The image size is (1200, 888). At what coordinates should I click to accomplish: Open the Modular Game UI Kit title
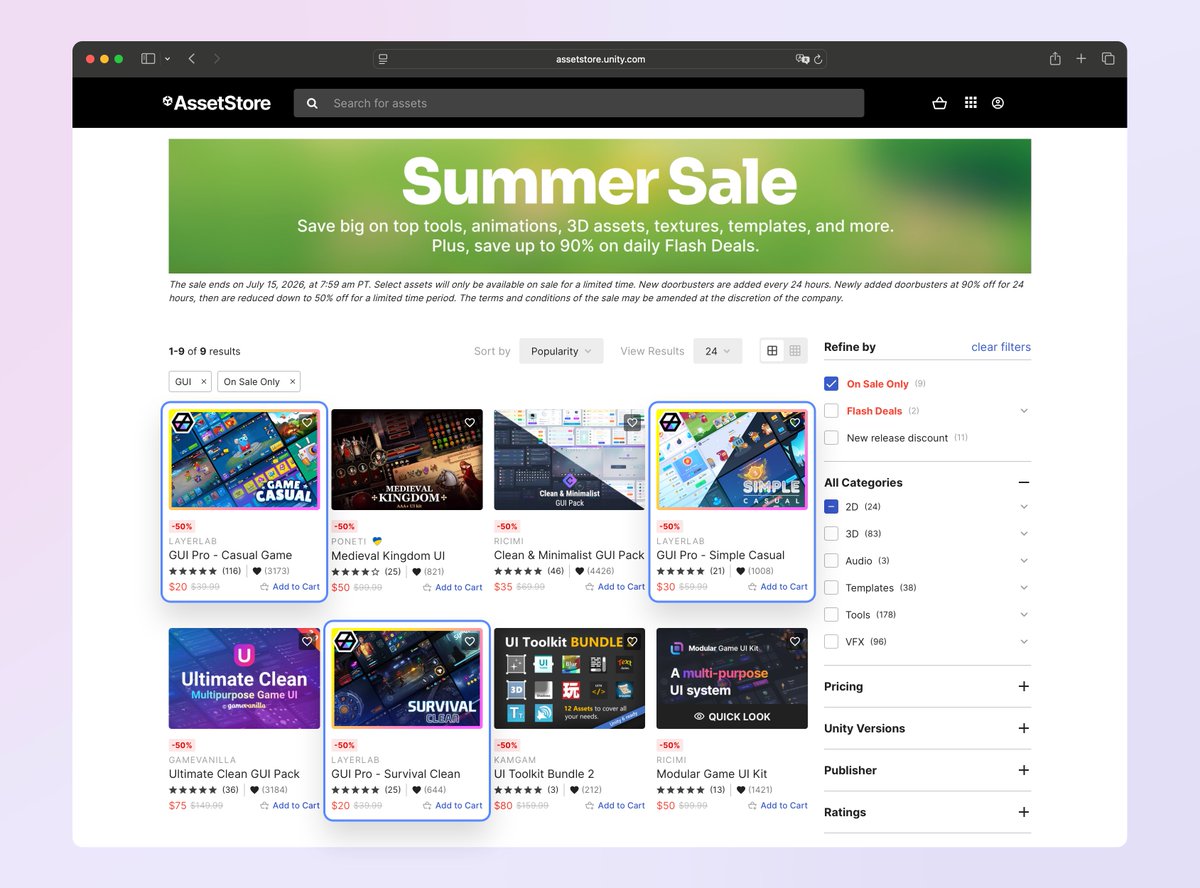click(712, 774)
